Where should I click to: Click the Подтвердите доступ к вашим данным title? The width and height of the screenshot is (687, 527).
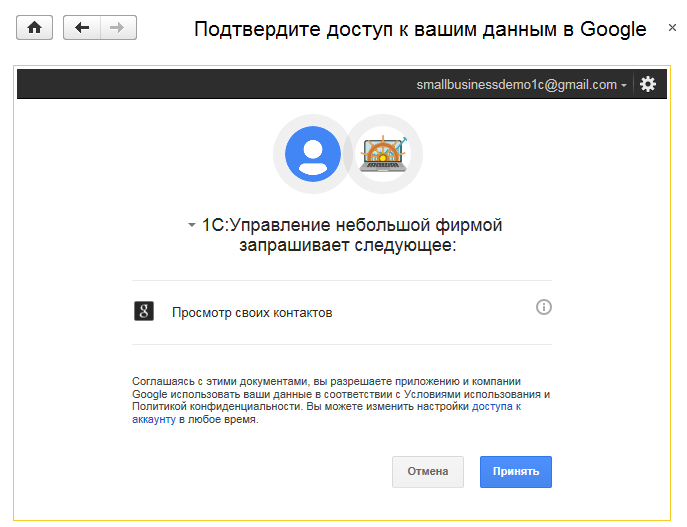tap(420, 29)
